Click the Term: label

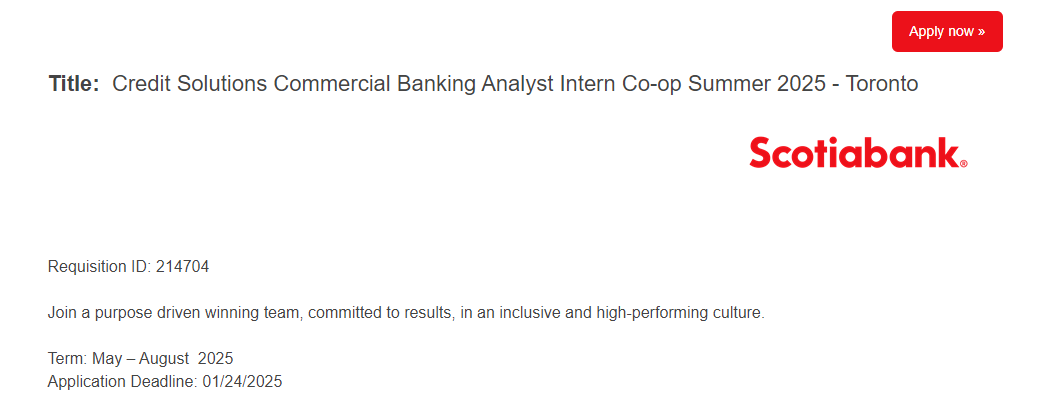click(68, 358)
